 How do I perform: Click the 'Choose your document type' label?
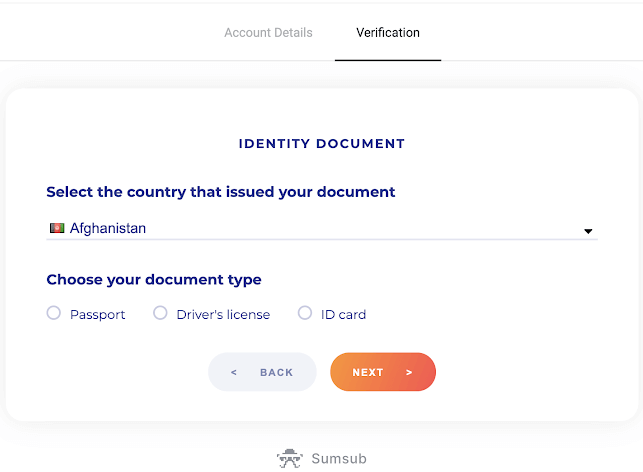[154, 280]
